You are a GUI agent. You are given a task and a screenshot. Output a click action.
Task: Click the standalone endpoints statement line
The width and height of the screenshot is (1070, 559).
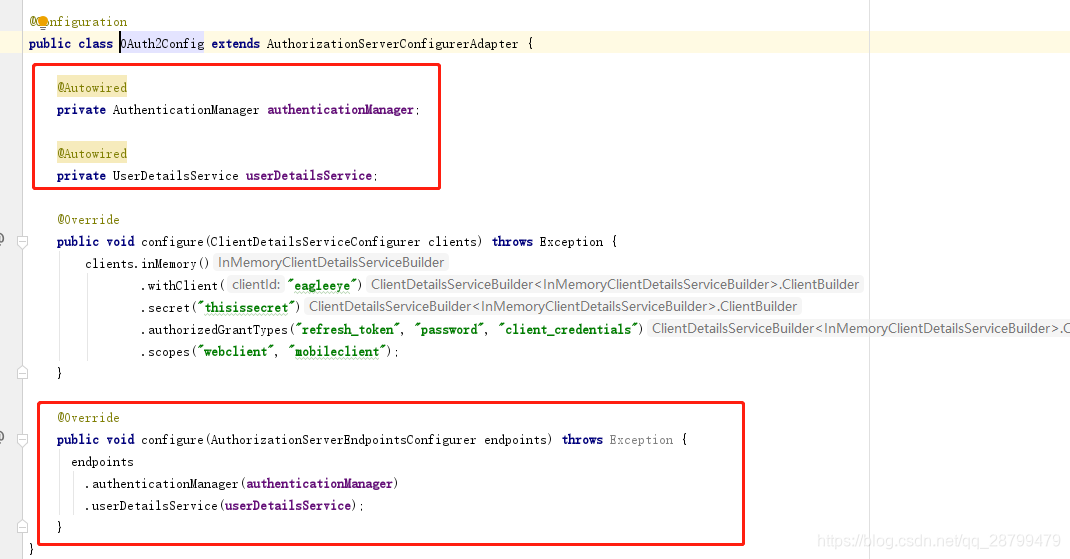(x=102, y=462)
